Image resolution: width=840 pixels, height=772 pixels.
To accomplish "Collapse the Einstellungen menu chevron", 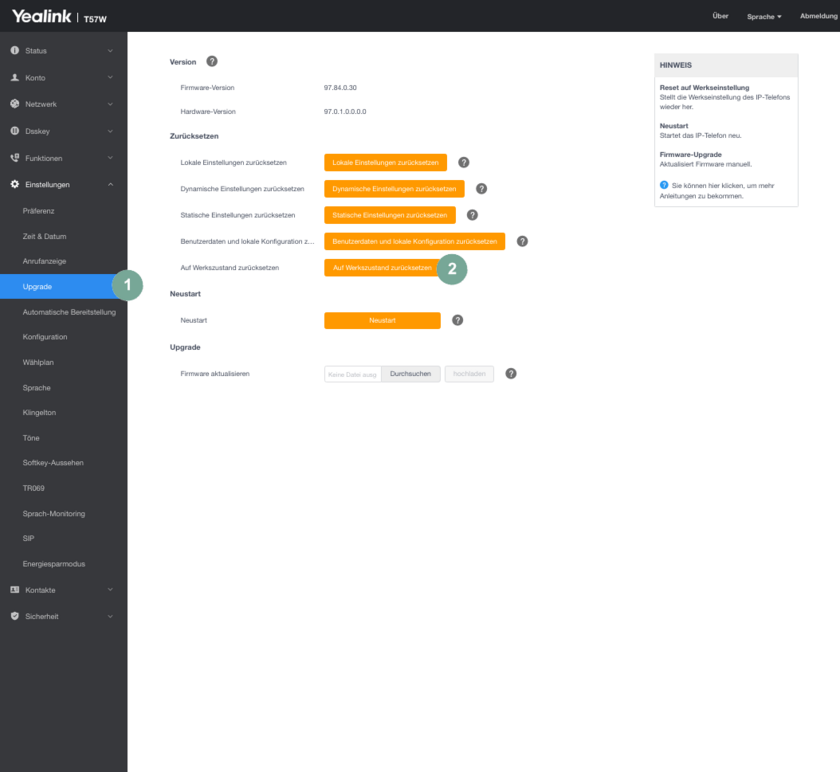I will [x=110, y=184].
